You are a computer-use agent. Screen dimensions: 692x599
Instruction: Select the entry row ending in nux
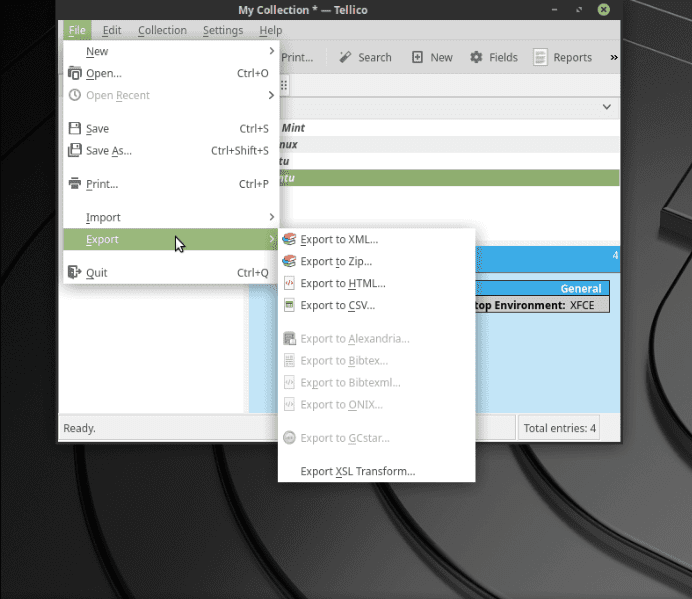pyautogui.click(x=449, y=144)
